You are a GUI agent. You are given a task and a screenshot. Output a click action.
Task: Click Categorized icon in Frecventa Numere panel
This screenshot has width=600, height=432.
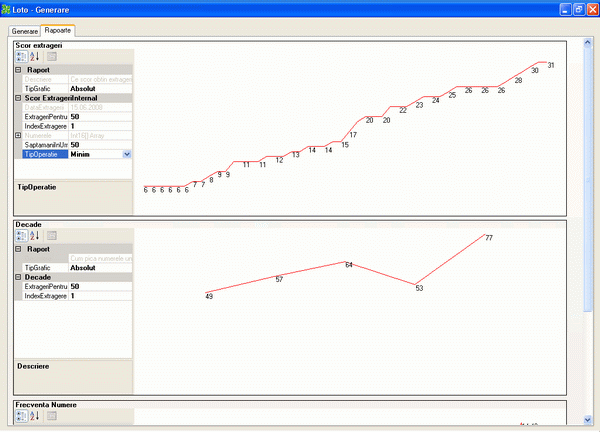tap(22, 415)
